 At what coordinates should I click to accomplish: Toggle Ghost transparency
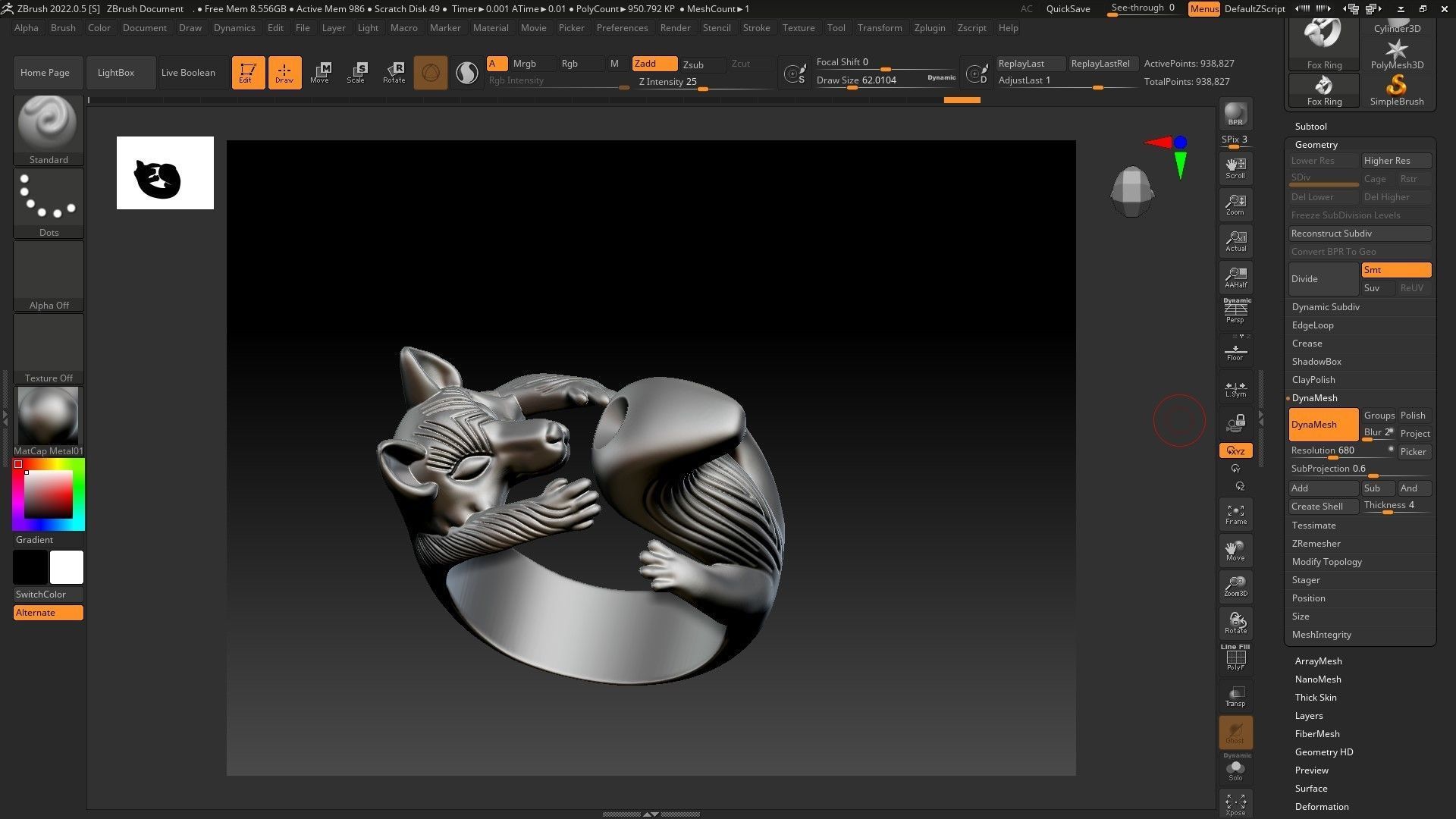pos(1235,733)
